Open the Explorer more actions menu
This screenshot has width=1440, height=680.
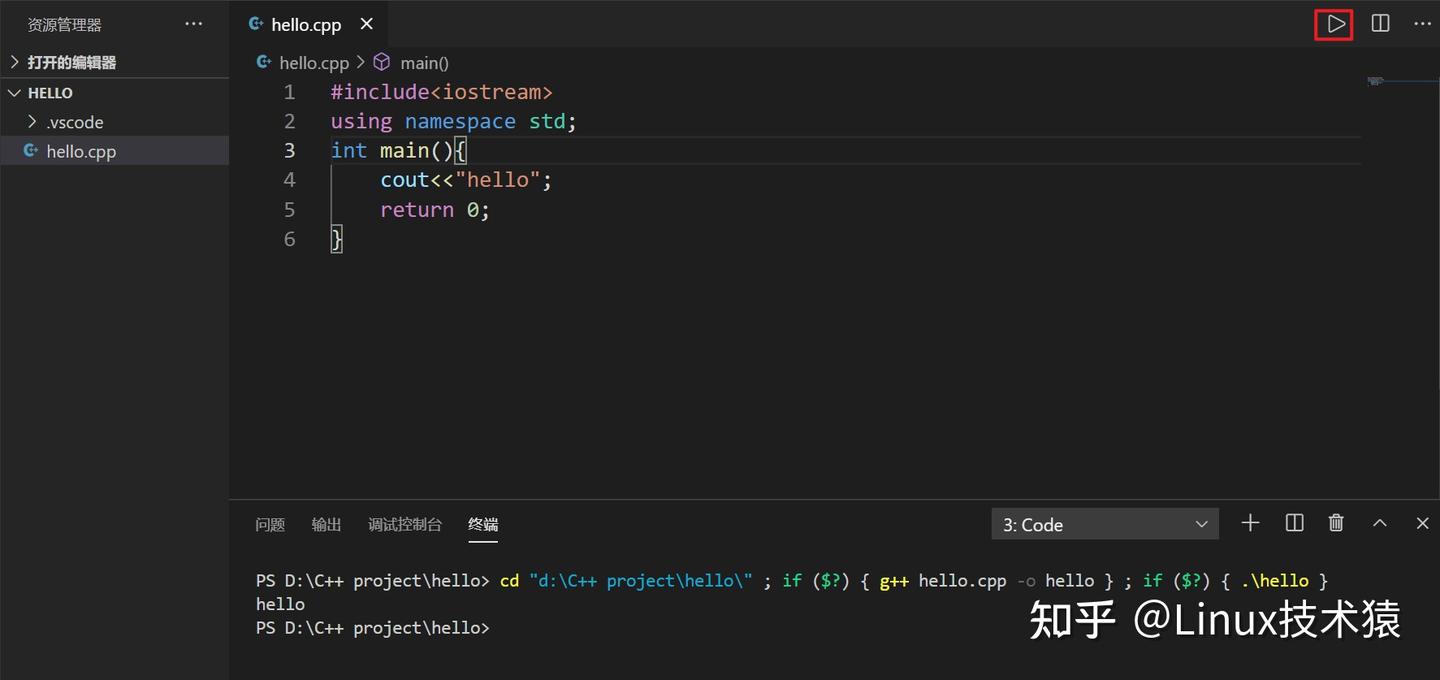193,23
